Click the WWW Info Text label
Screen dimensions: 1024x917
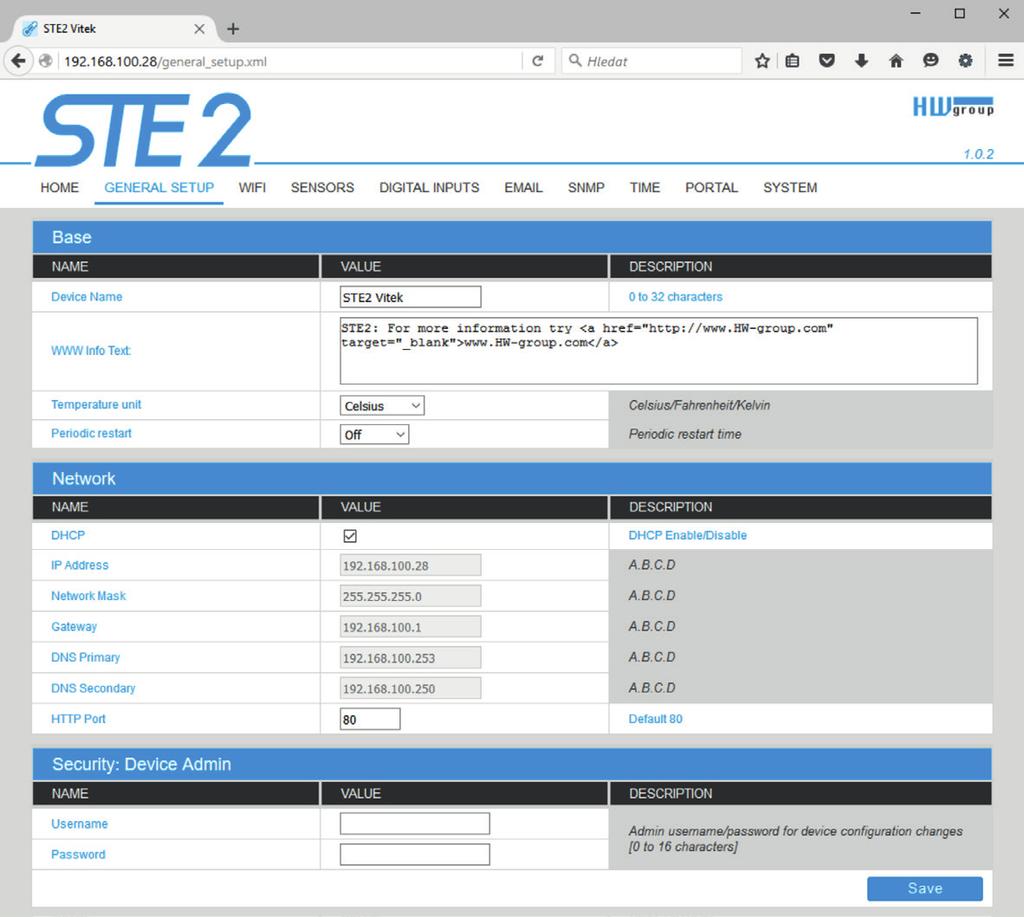pyautogui.click(x=91, y=351)
